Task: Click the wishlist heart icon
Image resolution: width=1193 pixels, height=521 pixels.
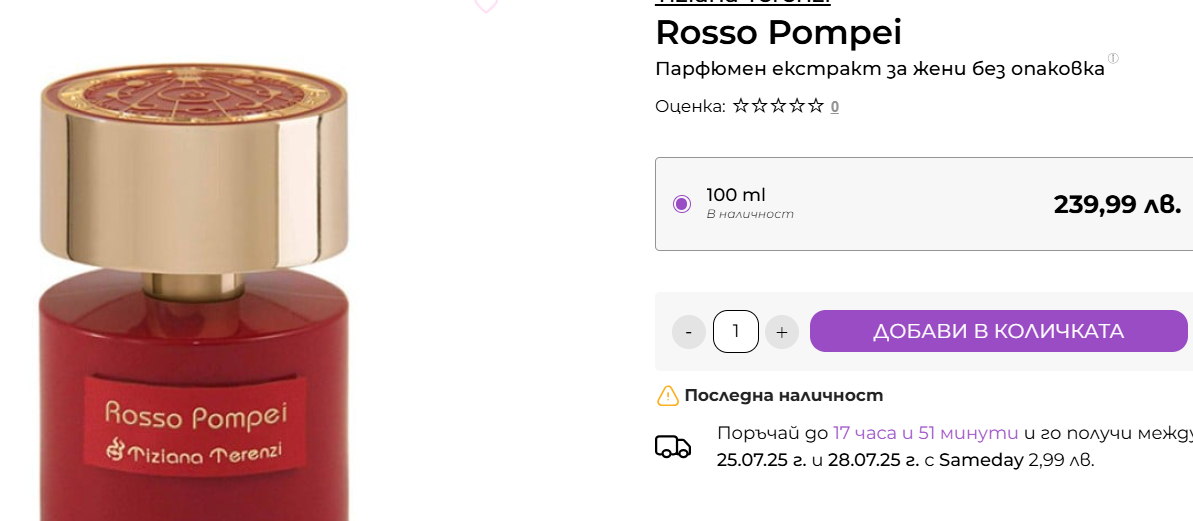Action: coord(486,5)
